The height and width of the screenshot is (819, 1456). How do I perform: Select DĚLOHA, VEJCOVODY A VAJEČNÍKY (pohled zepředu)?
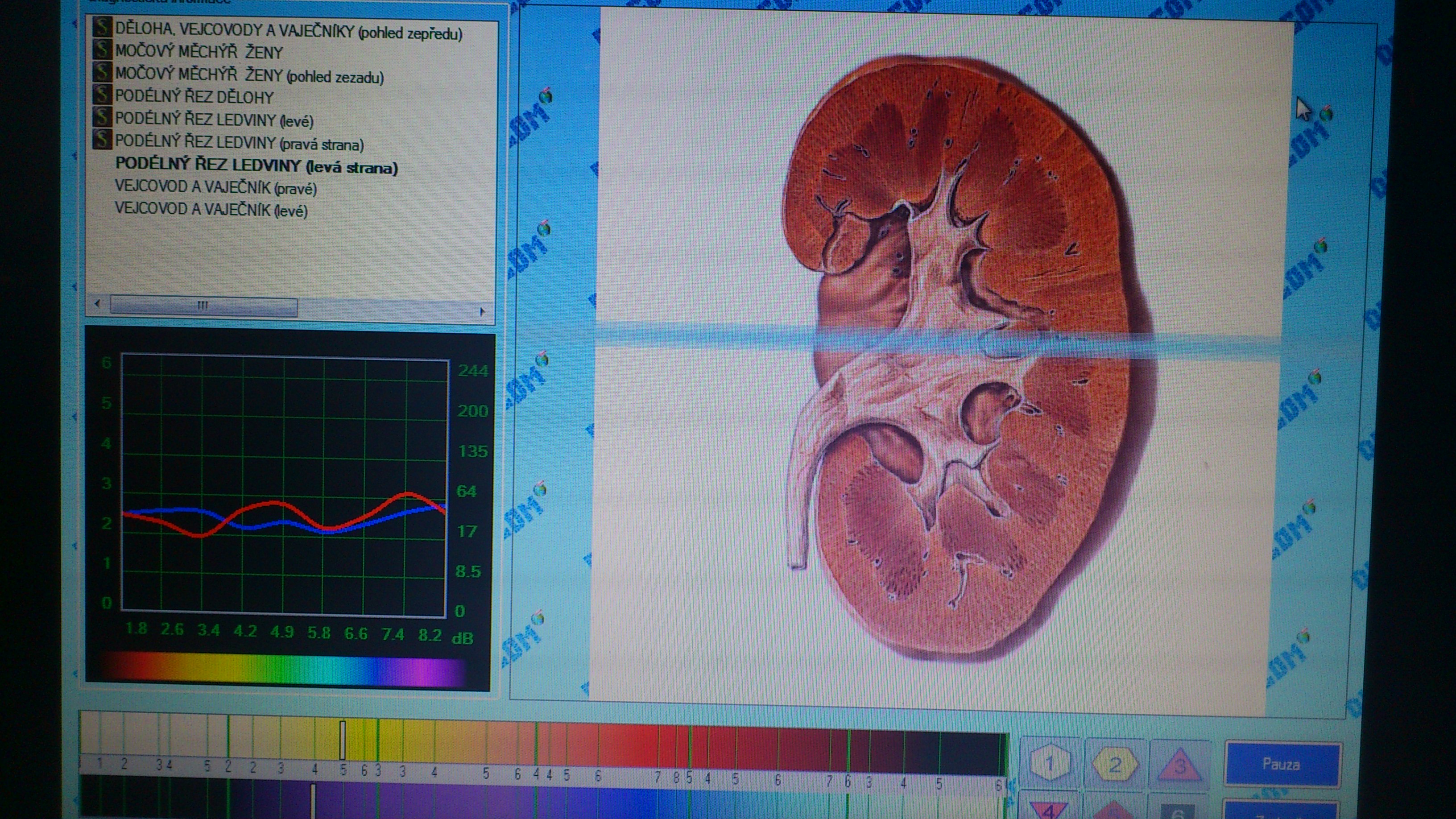click(289, 32)
